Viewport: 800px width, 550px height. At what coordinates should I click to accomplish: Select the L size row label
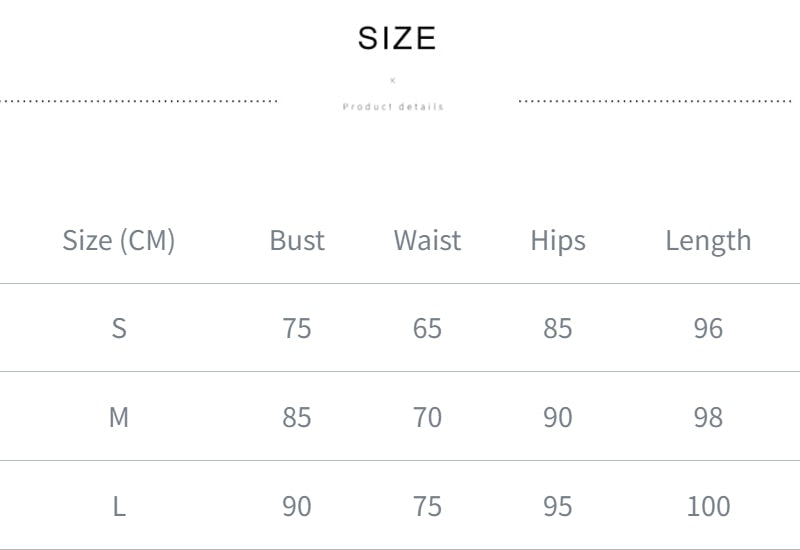[119, 506]
